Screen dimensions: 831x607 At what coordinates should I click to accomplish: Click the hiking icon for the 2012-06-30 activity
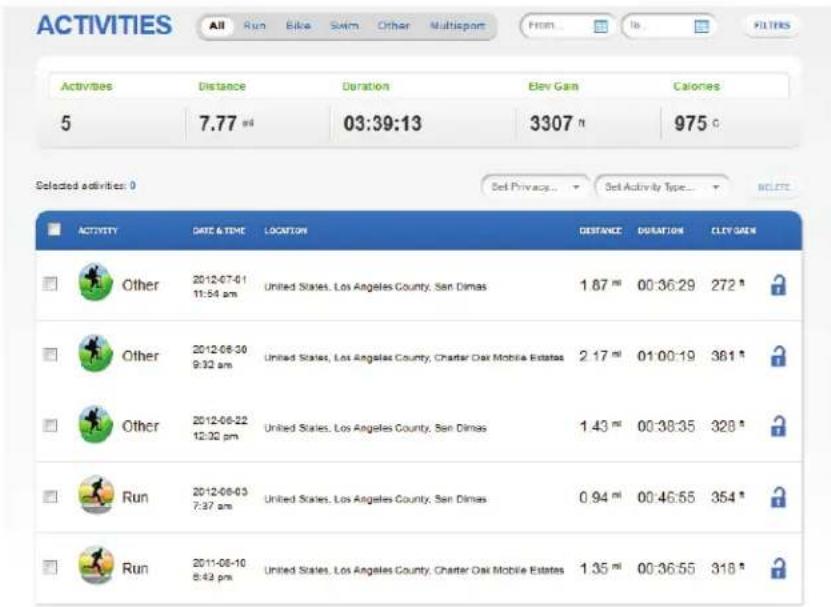point(95,354)
